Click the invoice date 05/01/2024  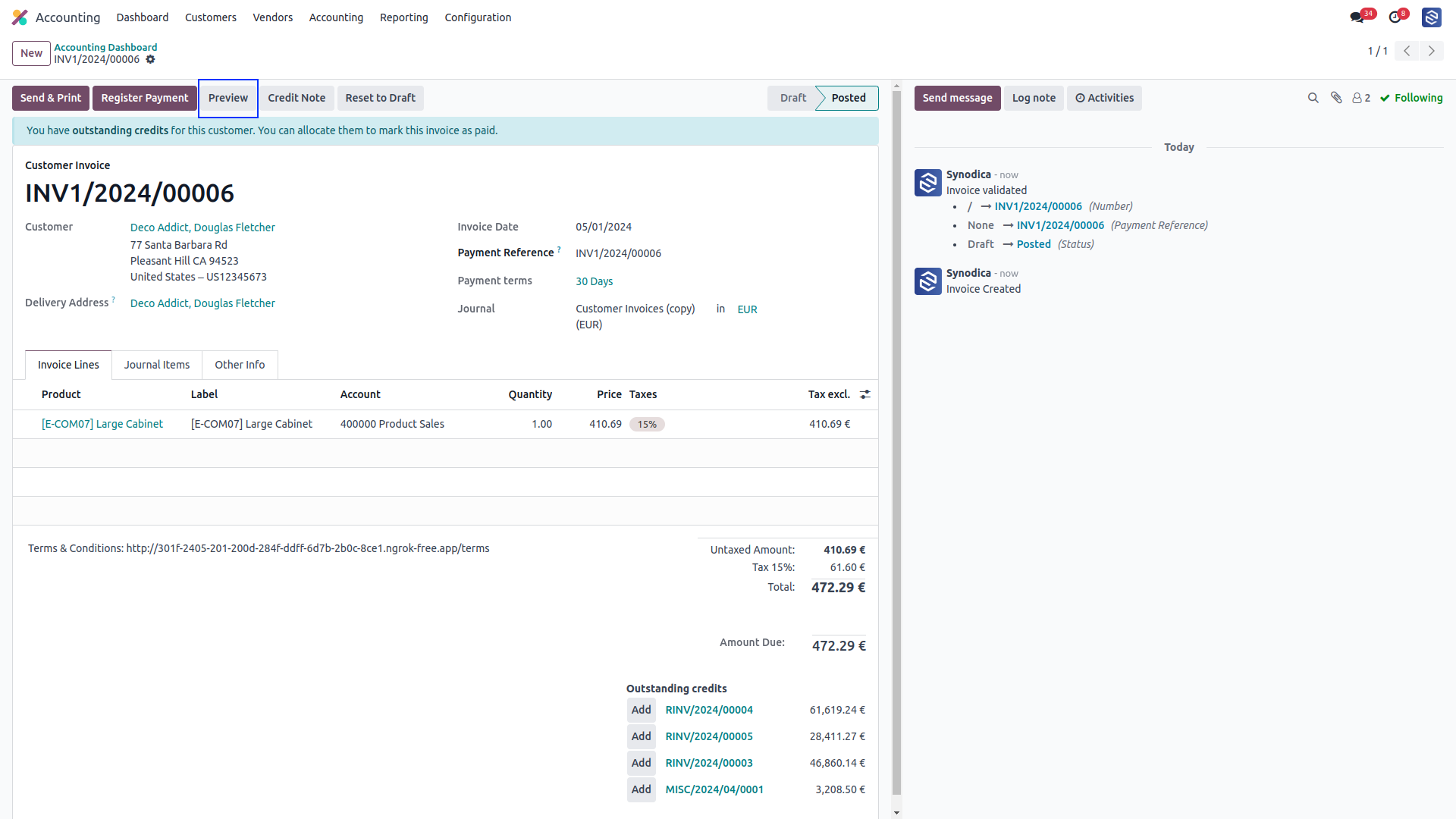click(x=604, y=227)
